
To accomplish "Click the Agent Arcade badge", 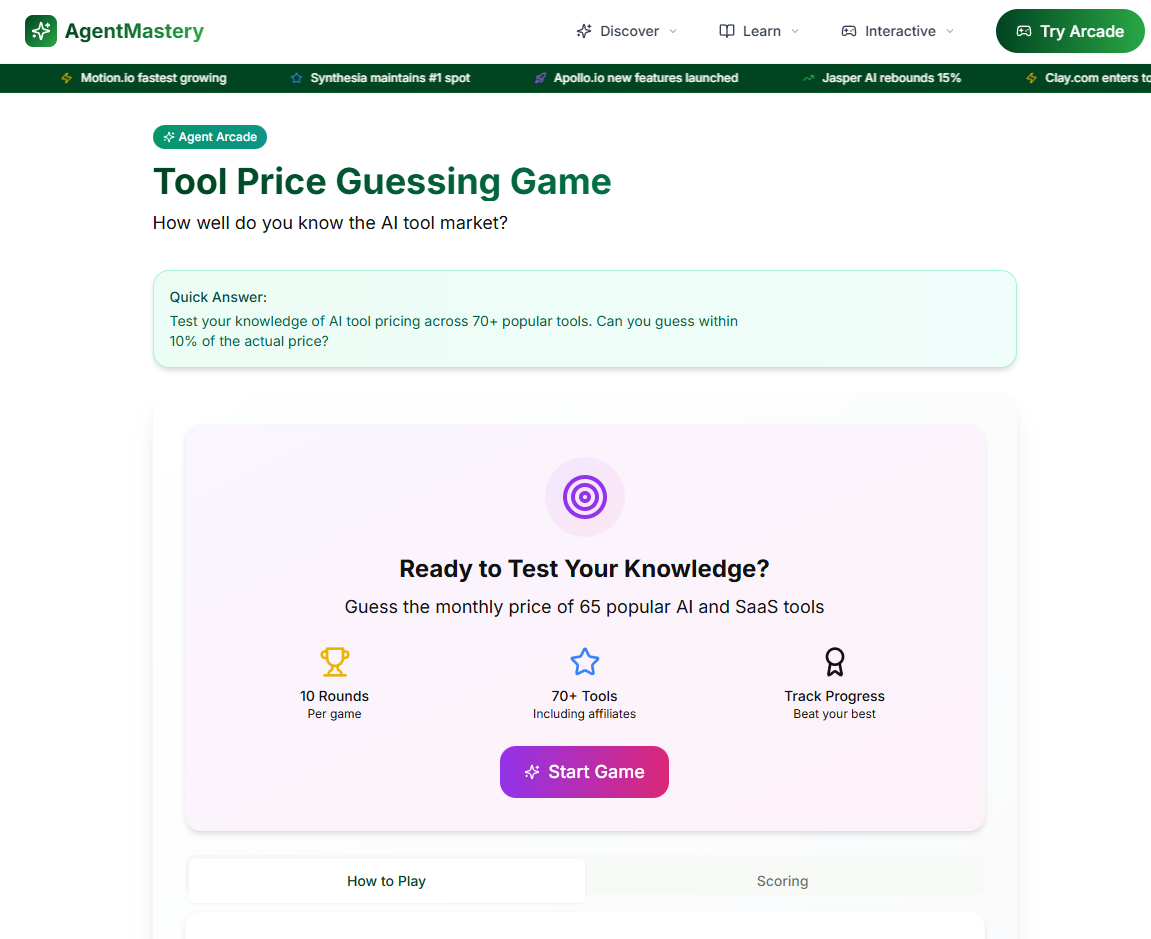I will 210,137.
